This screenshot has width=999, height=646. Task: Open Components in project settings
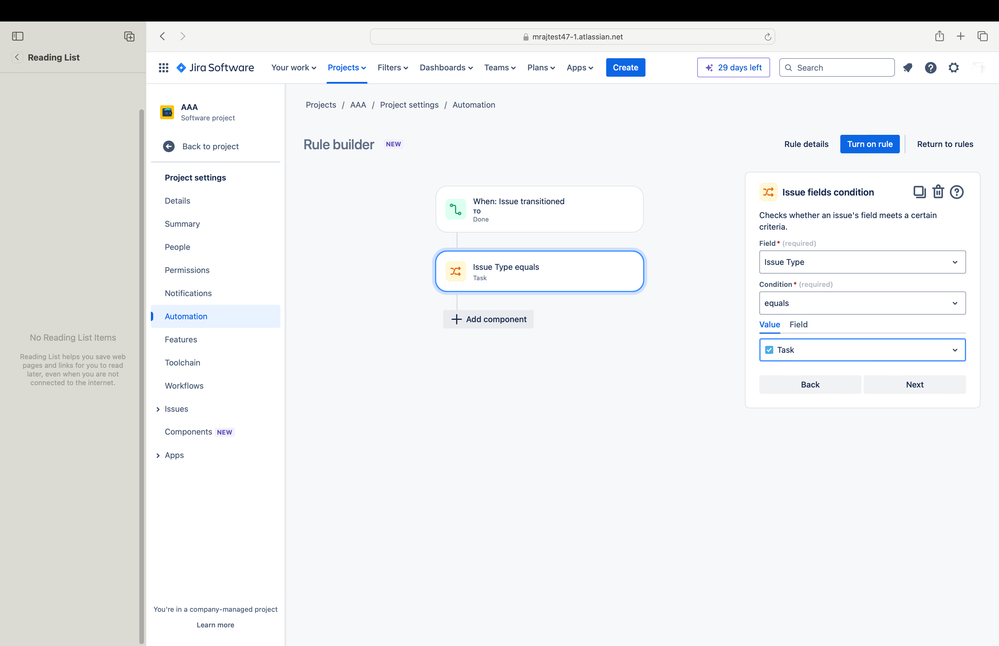[188, 432]
